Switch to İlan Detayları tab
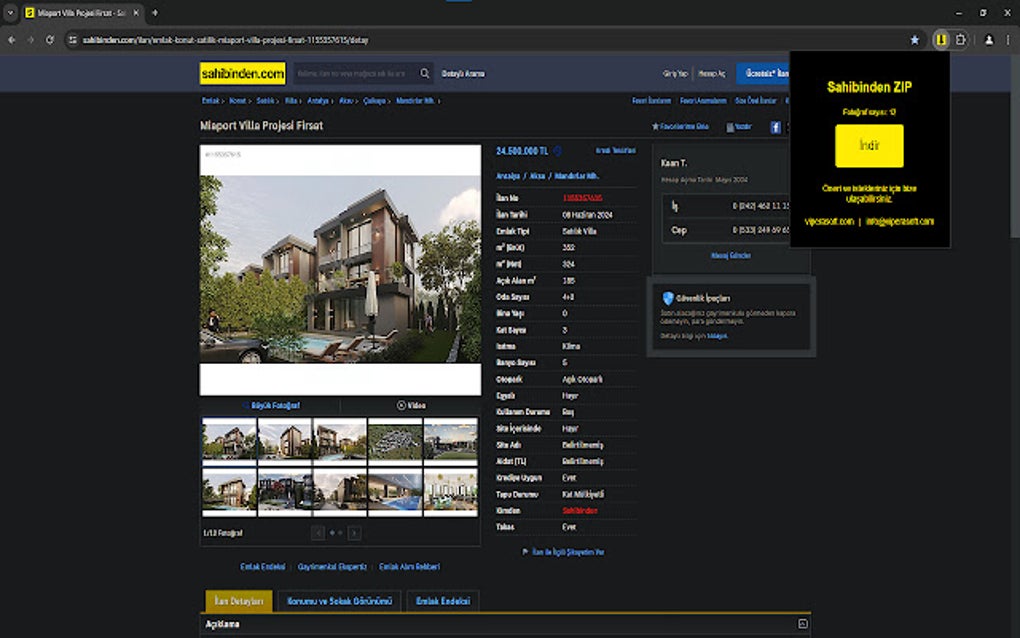The height and width of the screenshot is (638, 1020). pos(239,601)
